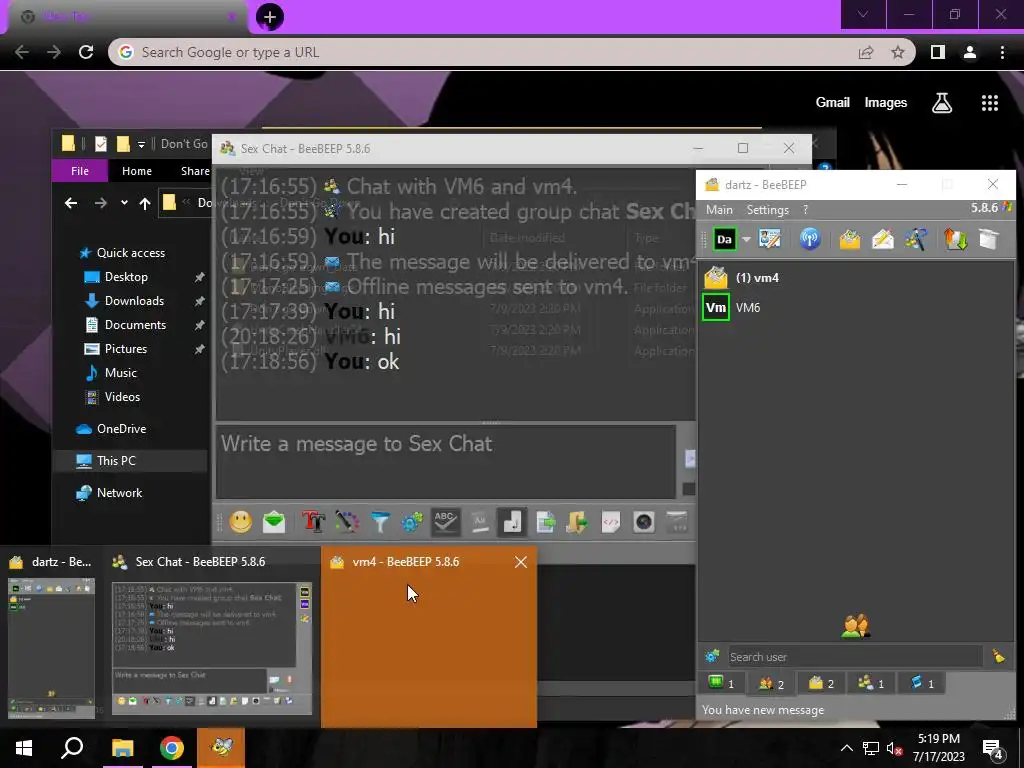1024x768 pixels.
Task: Expand recent locations chevron in Explorer
Action: coord(124,203)
